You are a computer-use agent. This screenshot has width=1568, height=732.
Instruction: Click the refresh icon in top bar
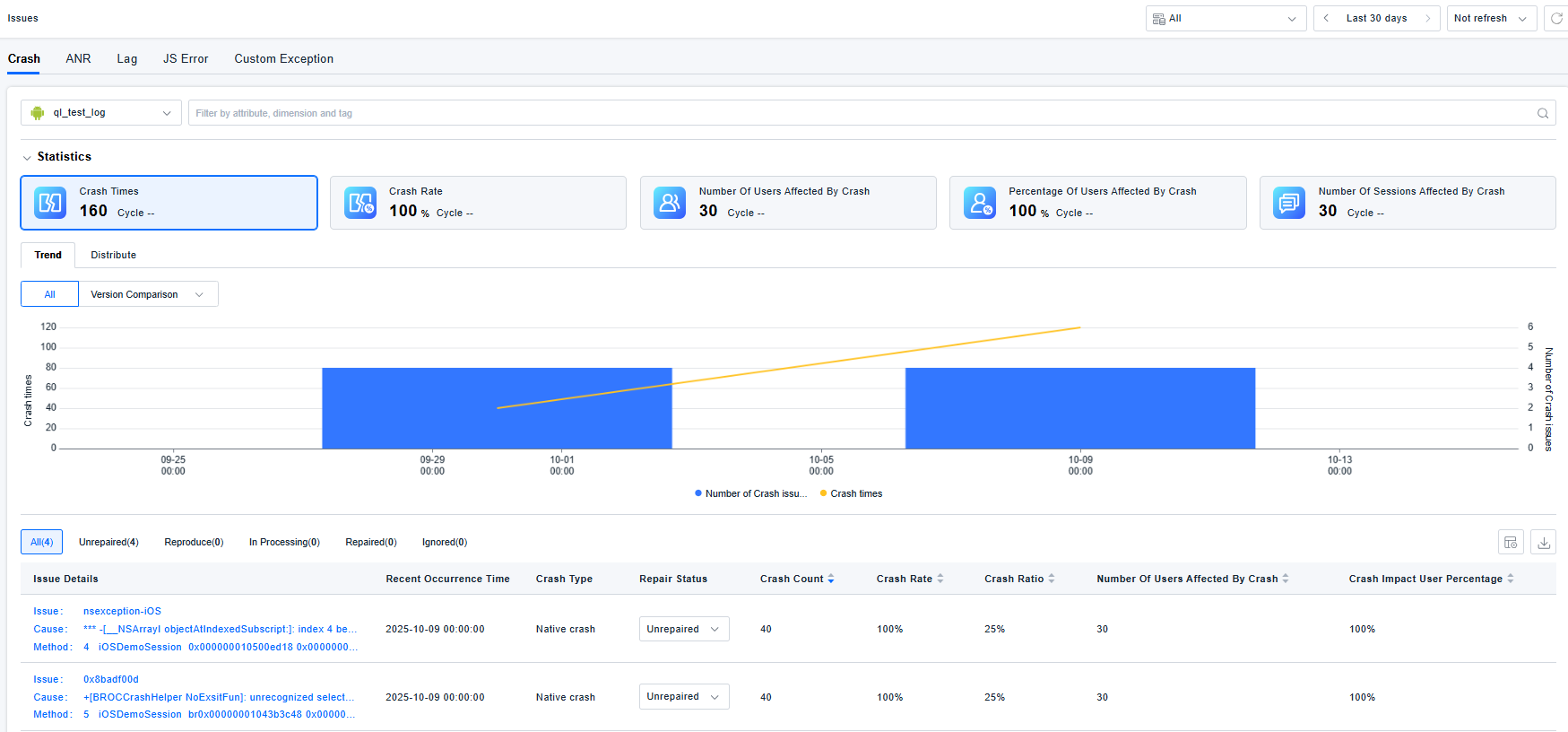[x=1556, y=19]
